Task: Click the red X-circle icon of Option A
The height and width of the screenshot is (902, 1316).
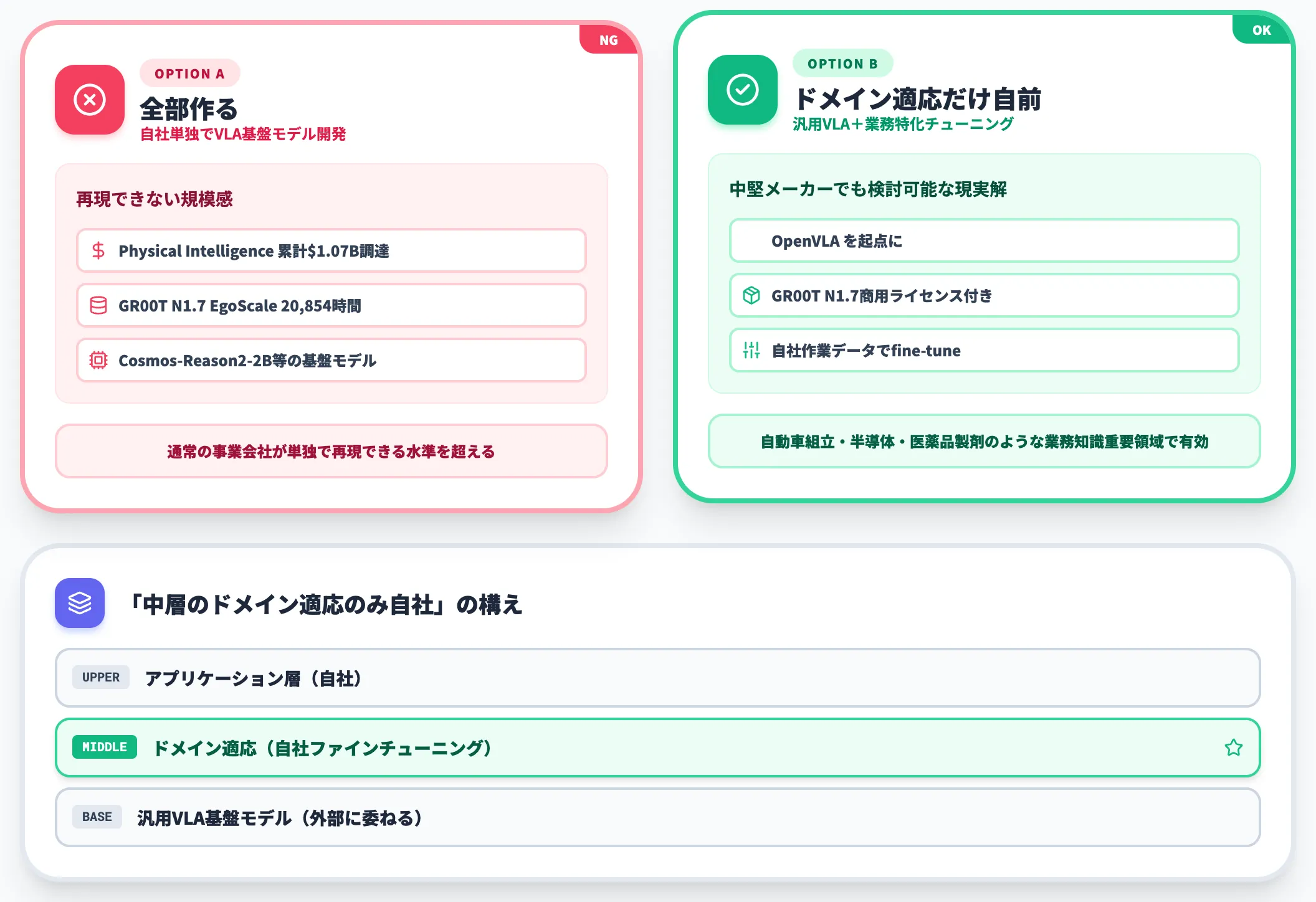Action: 90,100
